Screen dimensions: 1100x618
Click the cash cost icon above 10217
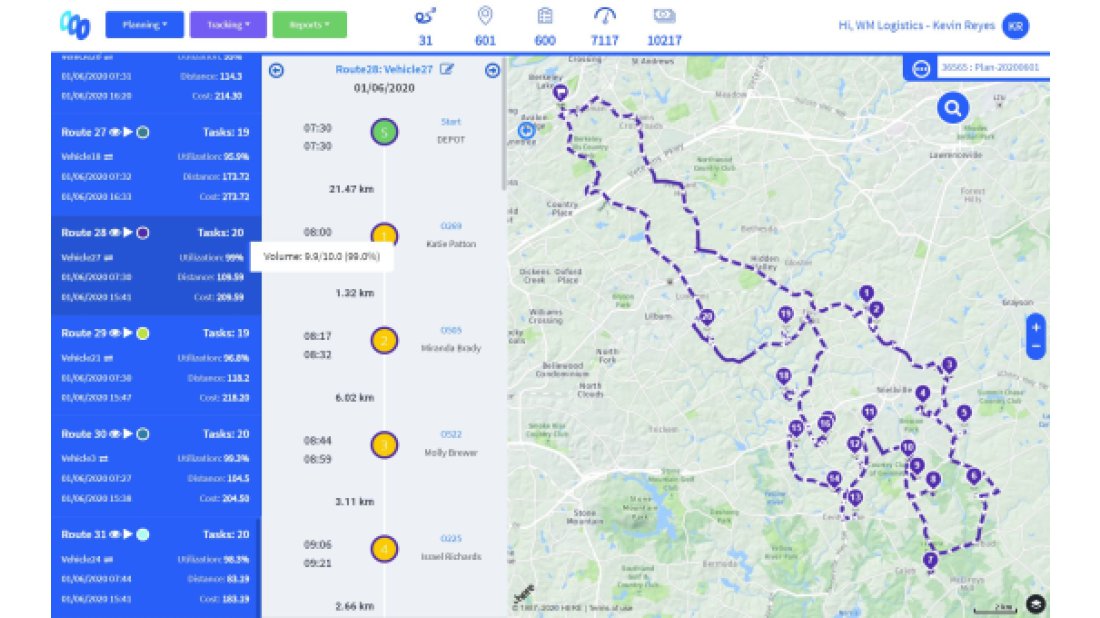click(664, 16)
